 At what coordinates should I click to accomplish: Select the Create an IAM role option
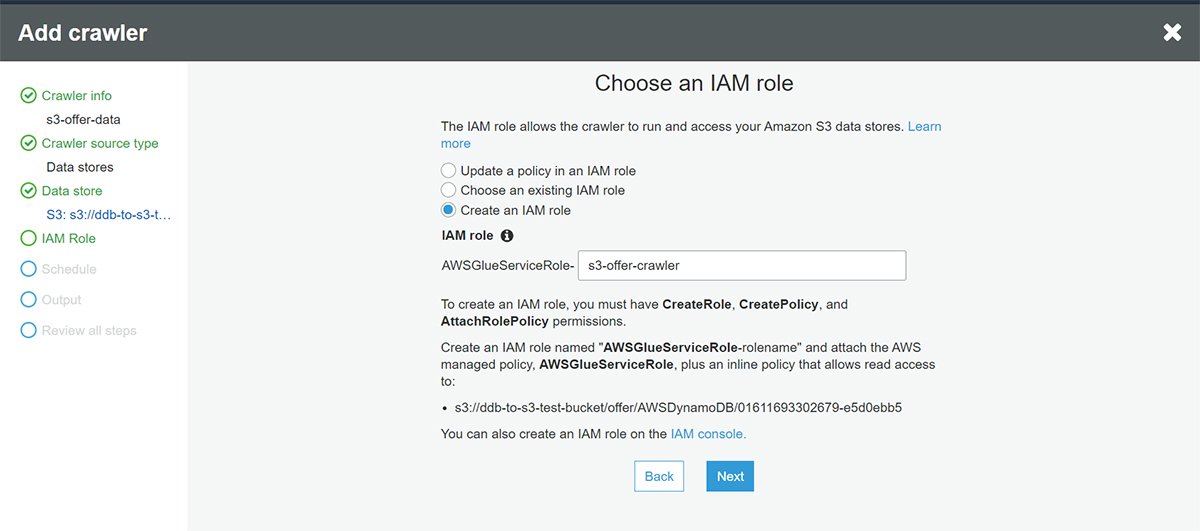tap(449, 210)
